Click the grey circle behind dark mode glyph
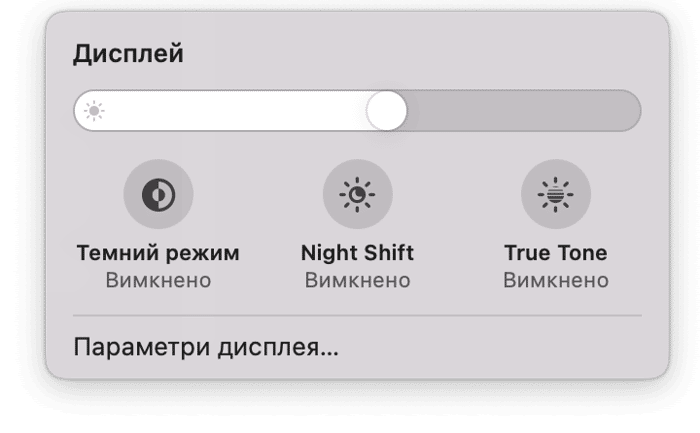700x433 pixels. [x=158, y=195]
